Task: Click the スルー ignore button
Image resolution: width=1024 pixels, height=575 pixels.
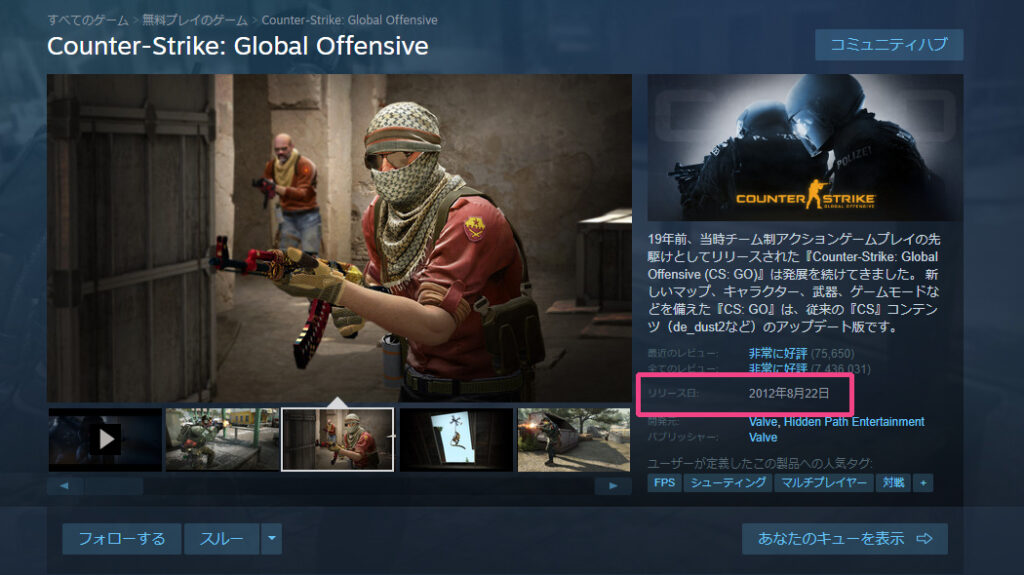Action: click(222, 538)
